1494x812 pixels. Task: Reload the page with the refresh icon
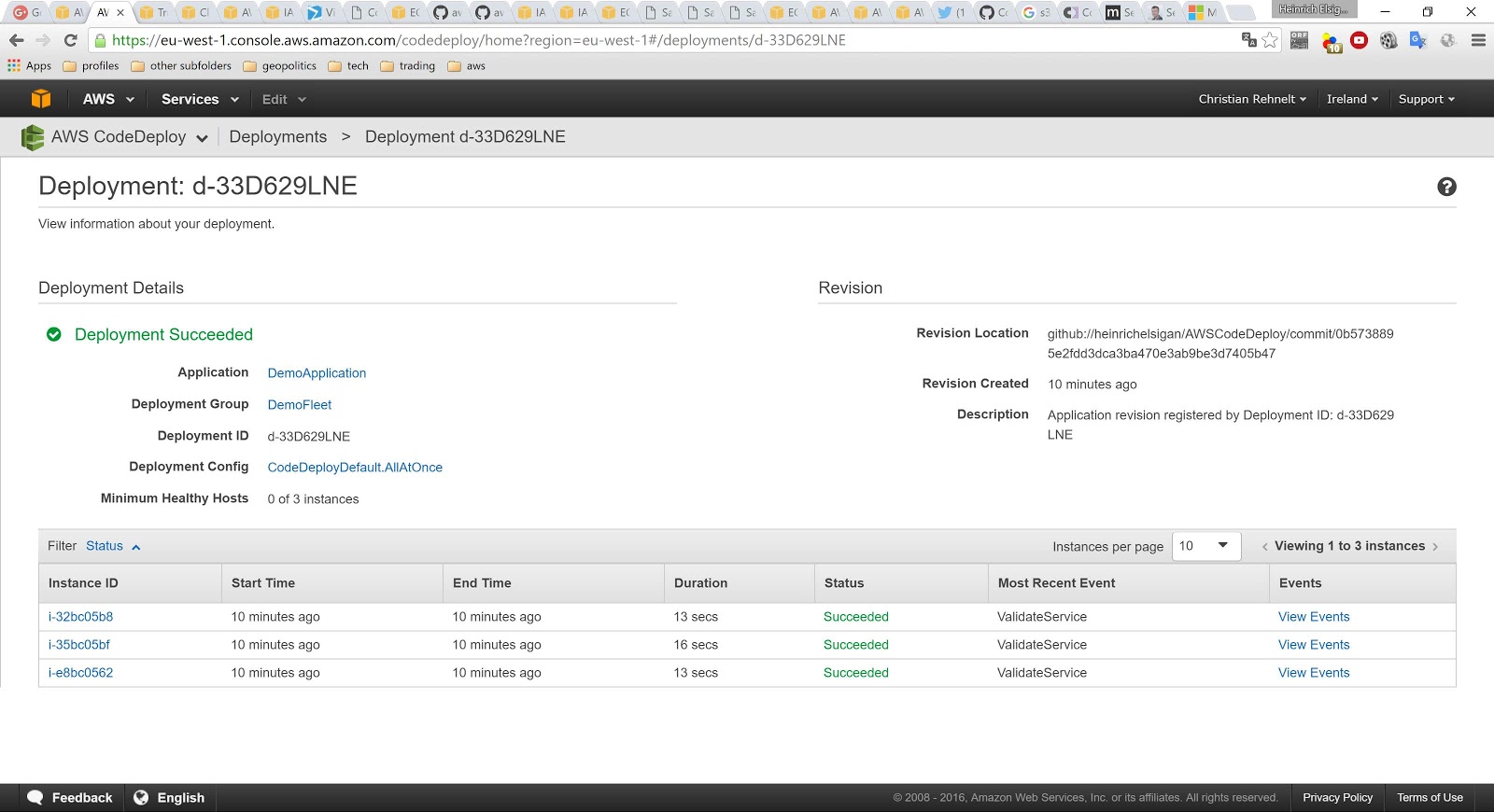pos(70,40)
